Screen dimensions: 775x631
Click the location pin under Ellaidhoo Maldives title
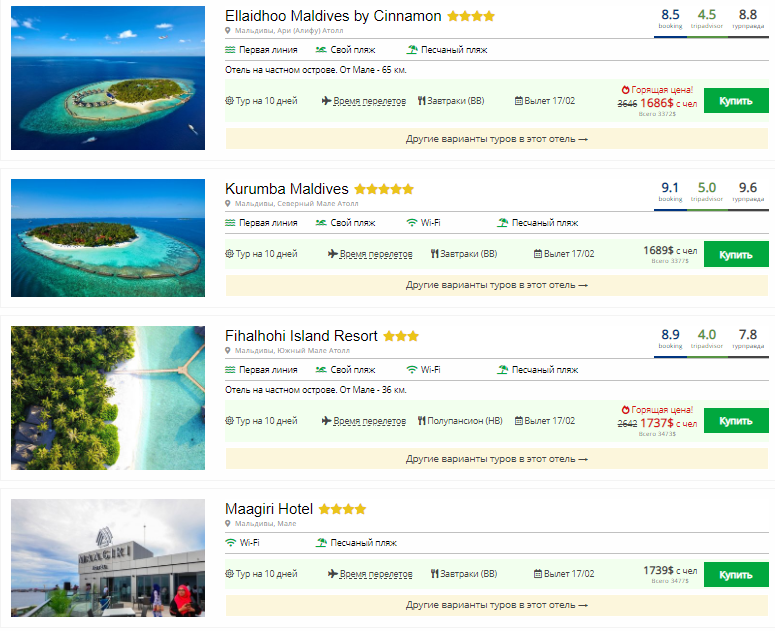click(x=229, y=31)
